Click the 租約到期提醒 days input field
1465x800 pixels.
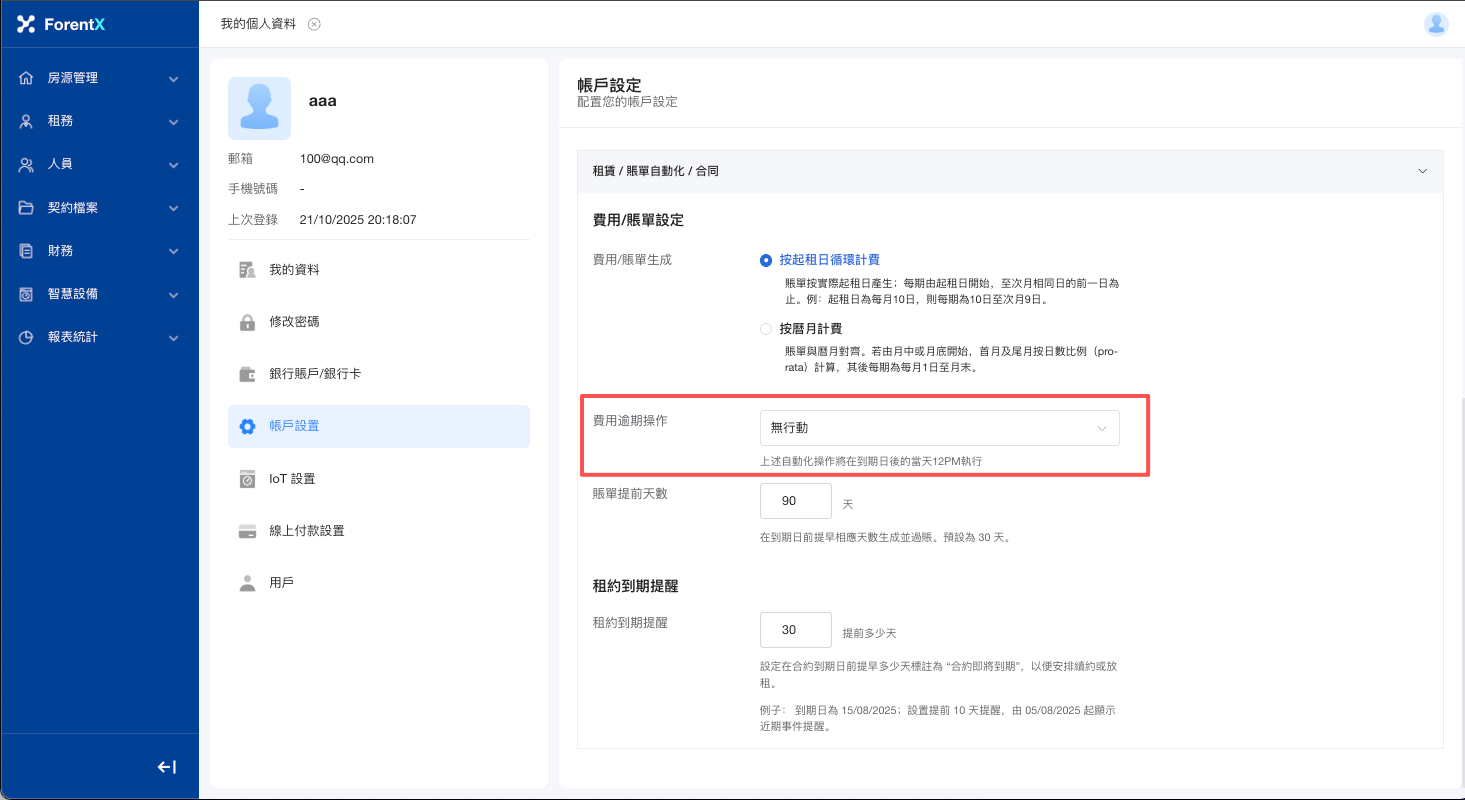795,630
